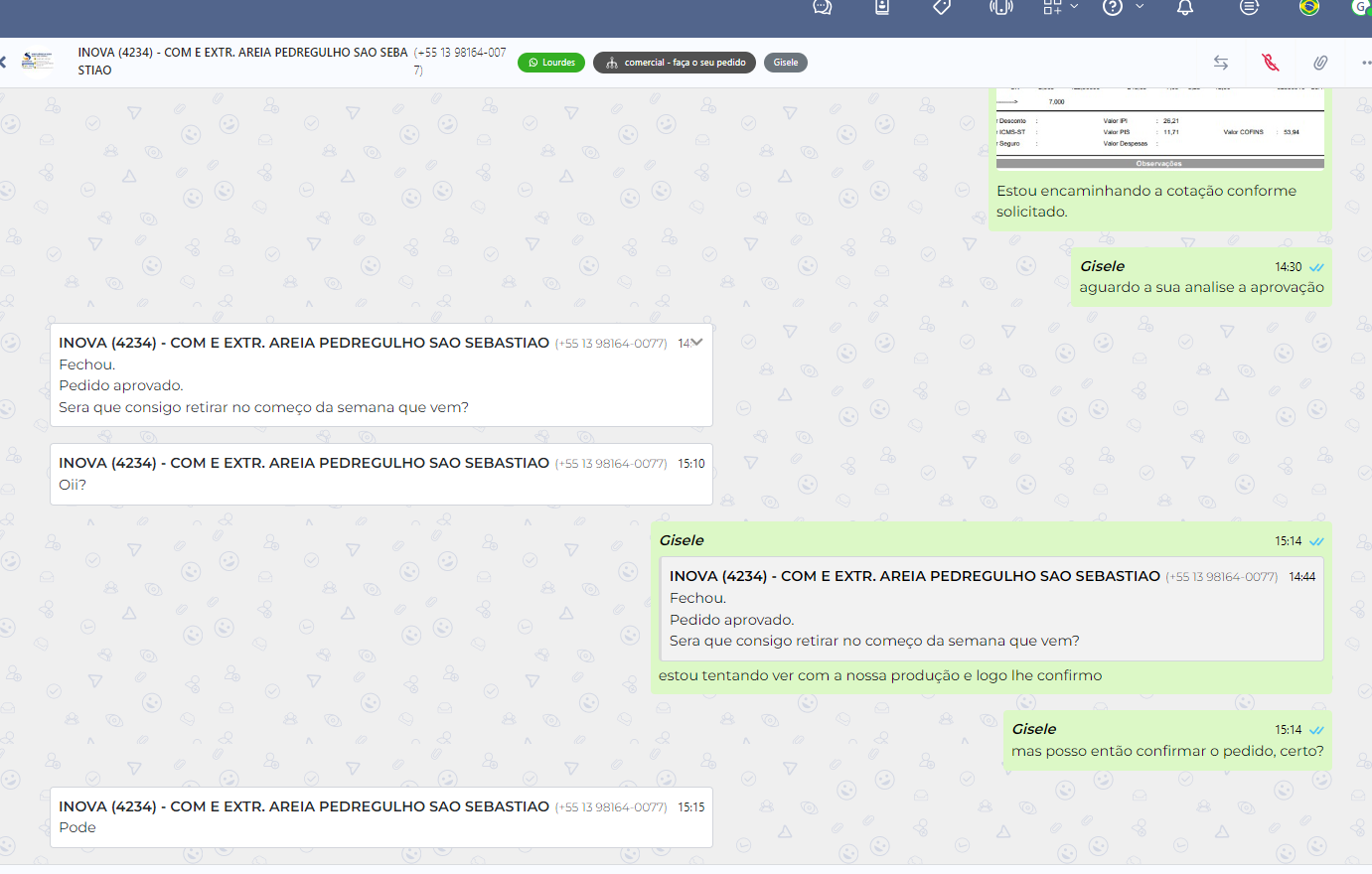Screen dimensions: 1372x874
Task: Expand the apps grid dropdown arrow
Action: click(x=1074, y=7)
